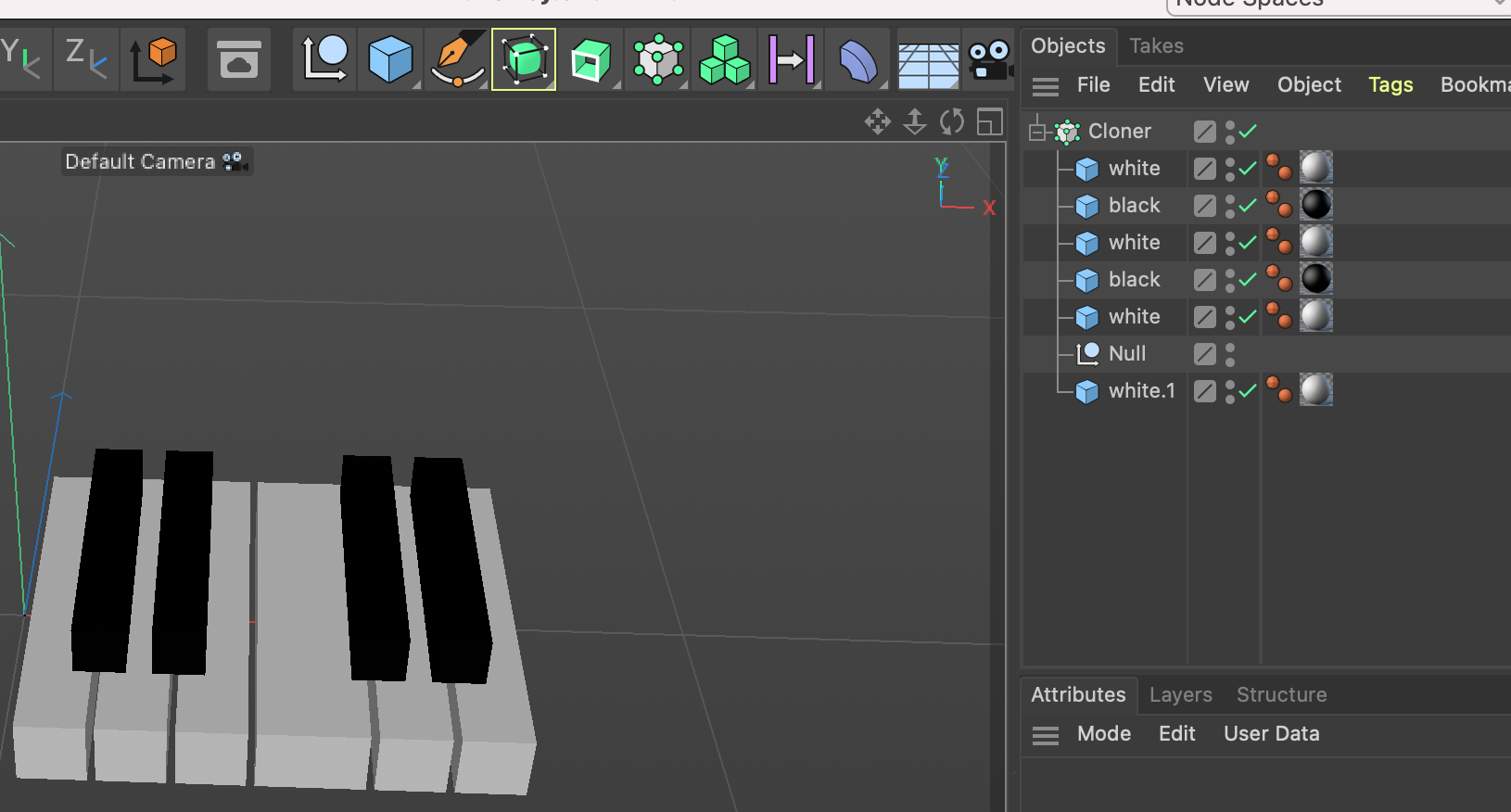Viewport: 1511px width, 812px height.
Task: Select the lower black object row
Action: (1135, 280)
